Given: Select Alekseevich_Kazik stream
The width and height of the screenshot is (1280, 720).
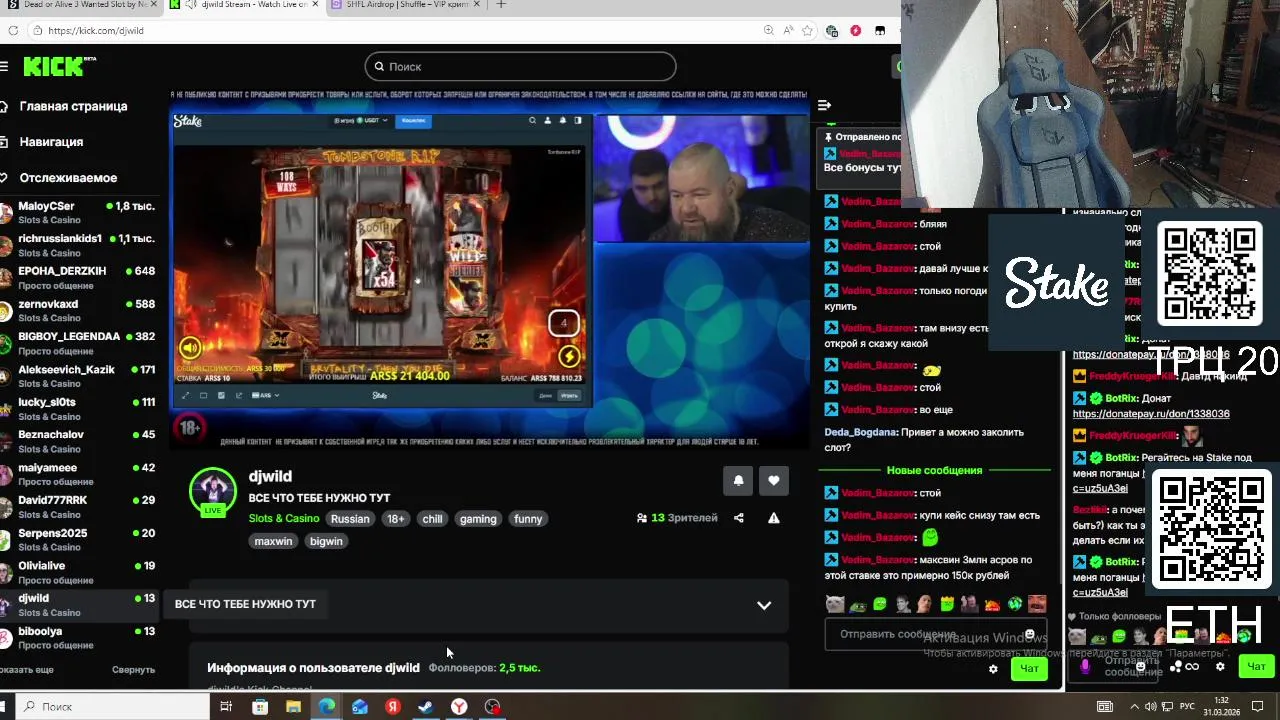Looking at the screenshot, I should (x=78, y=376).
